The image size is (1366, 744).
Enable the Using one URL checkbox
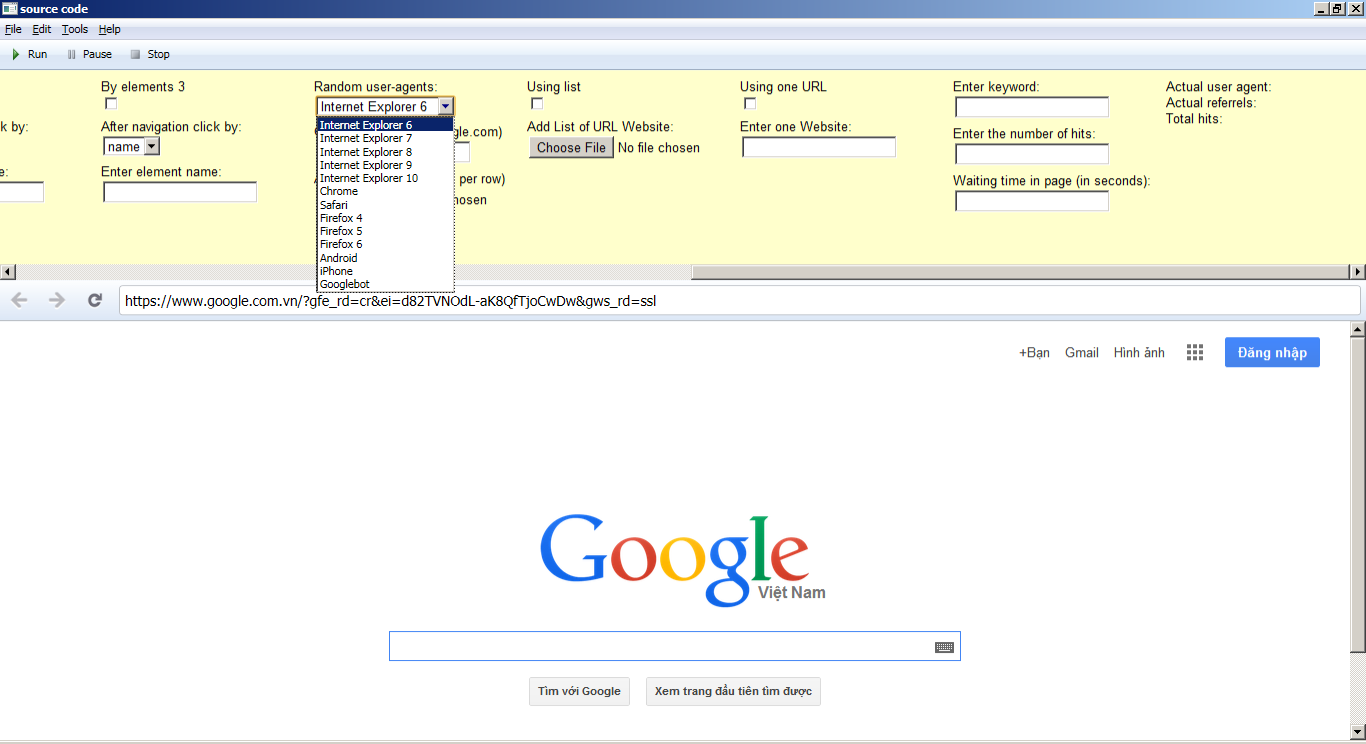tap(750, 104)
